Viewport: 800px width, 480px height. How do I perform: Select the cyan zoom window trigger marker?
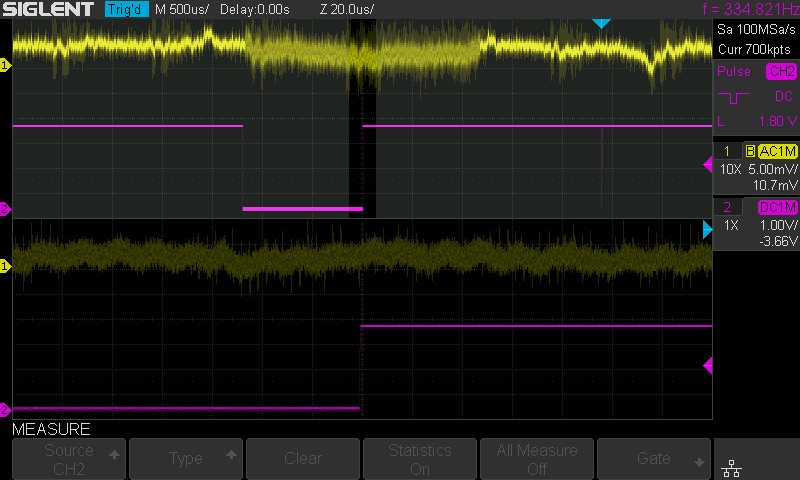(x=707, y=230)
